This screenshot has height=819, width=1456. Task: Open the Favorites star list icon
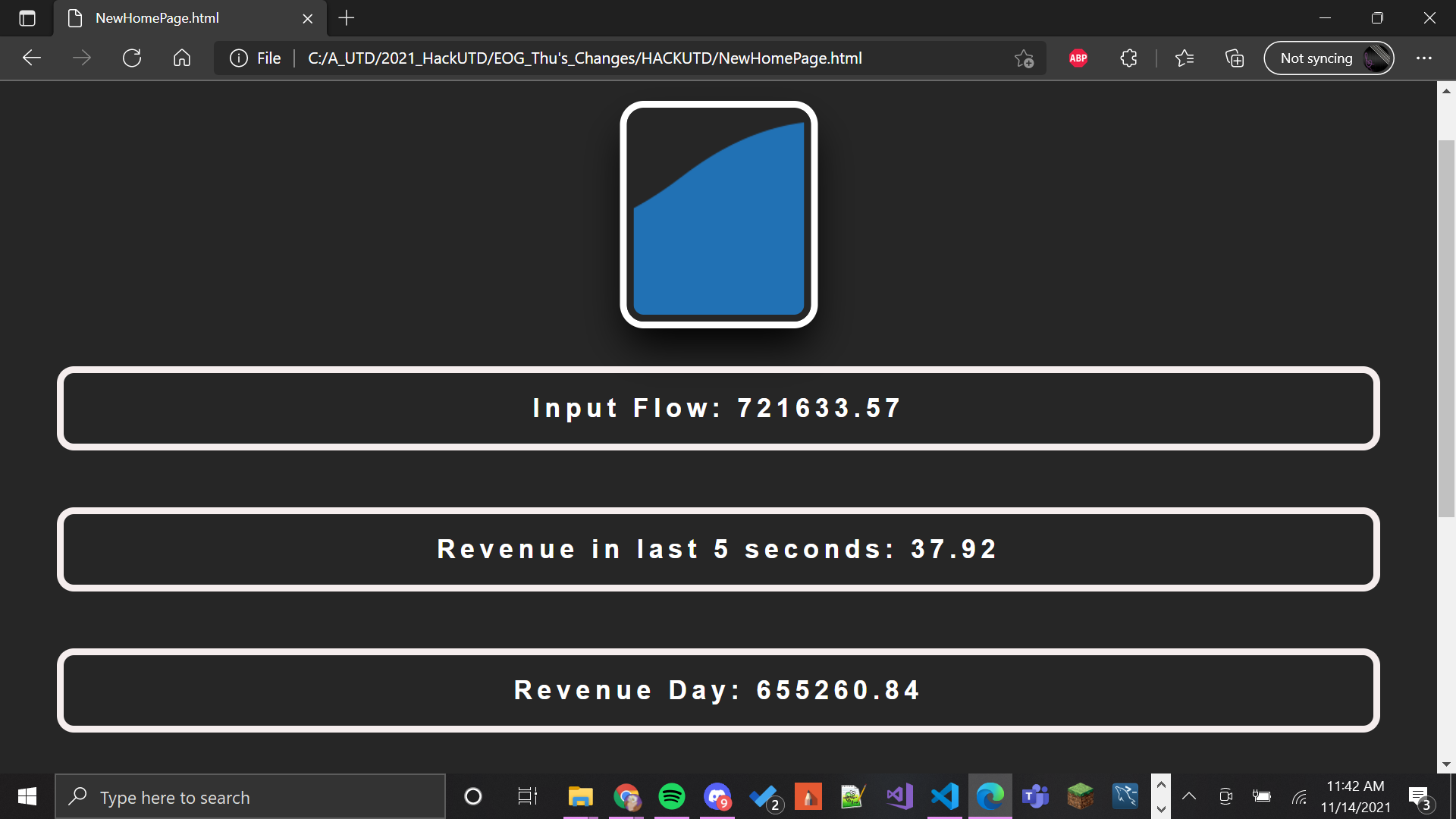[1184, 58]
